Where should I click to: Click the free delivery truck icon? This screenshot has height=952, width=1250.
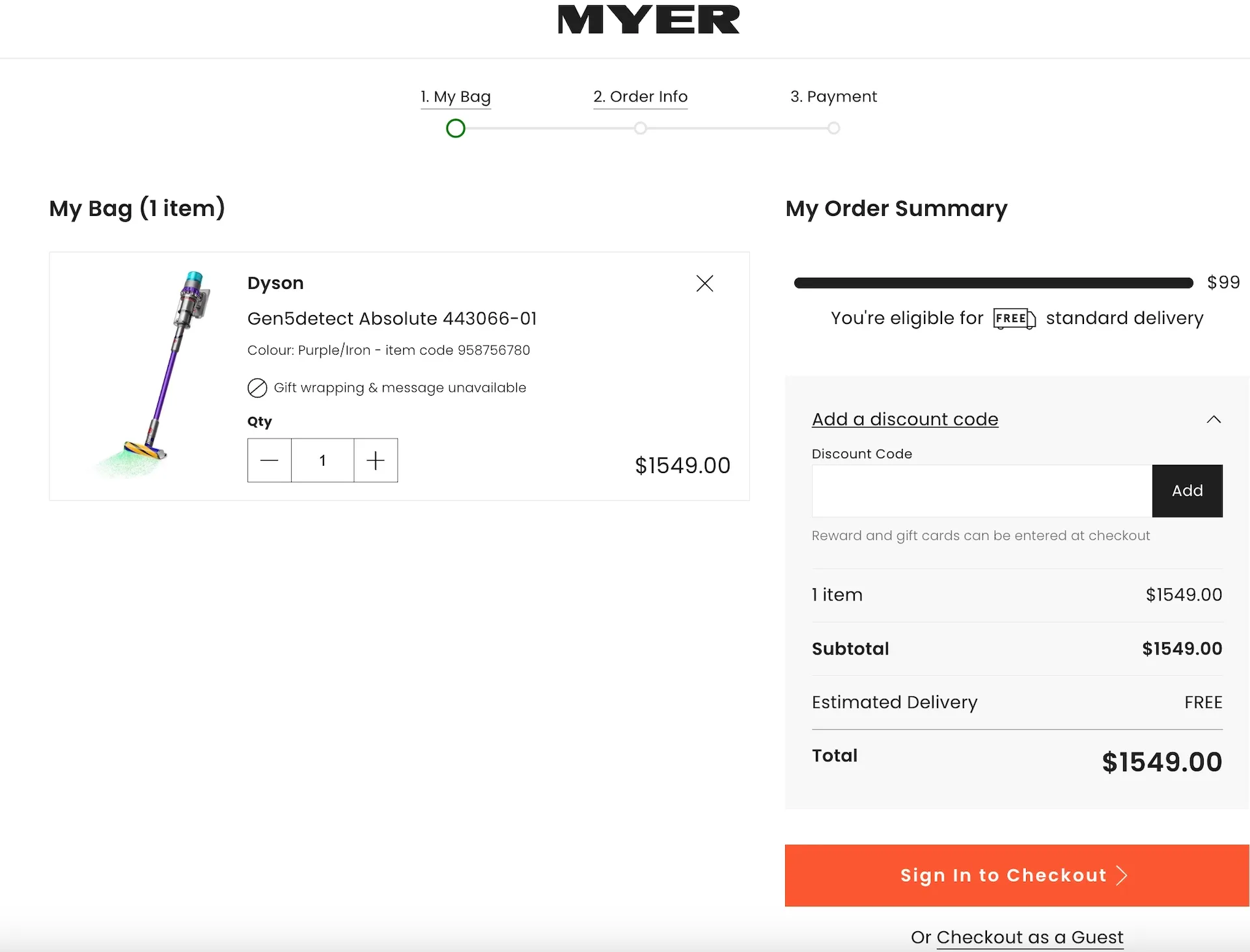(x=1014, y=319)
